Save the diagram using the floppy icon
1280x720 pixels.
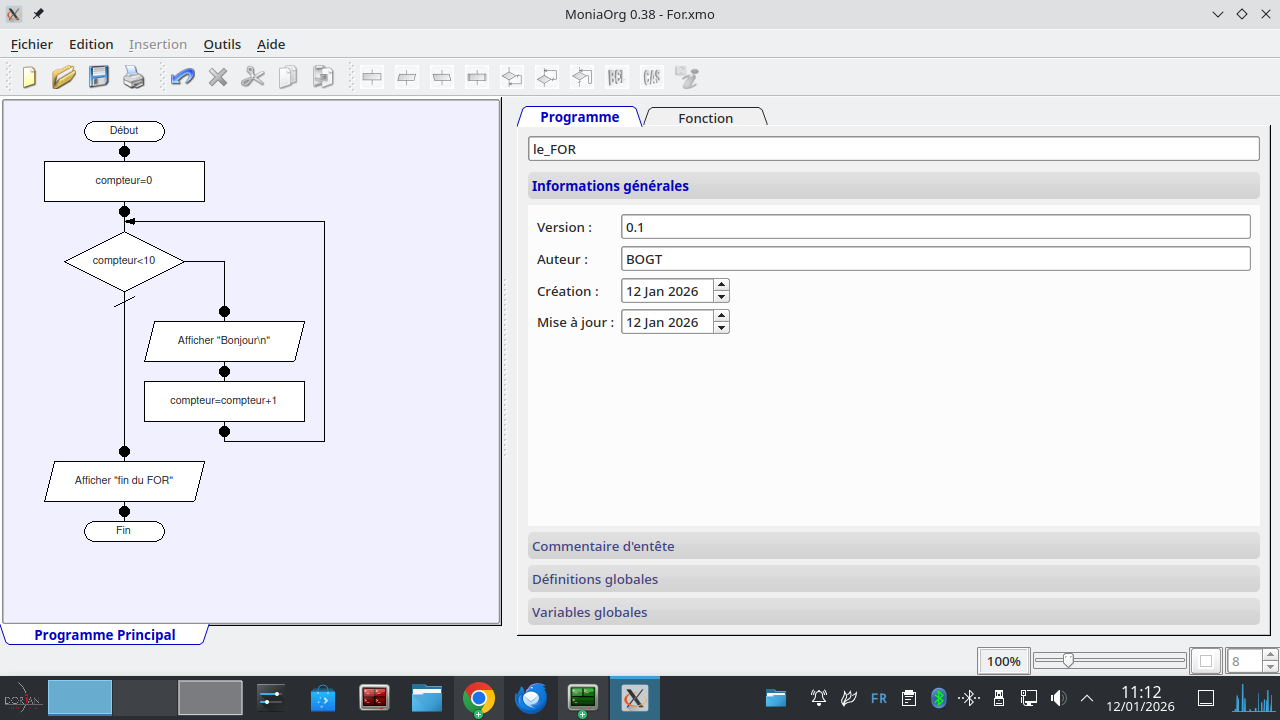click(99, 77)
